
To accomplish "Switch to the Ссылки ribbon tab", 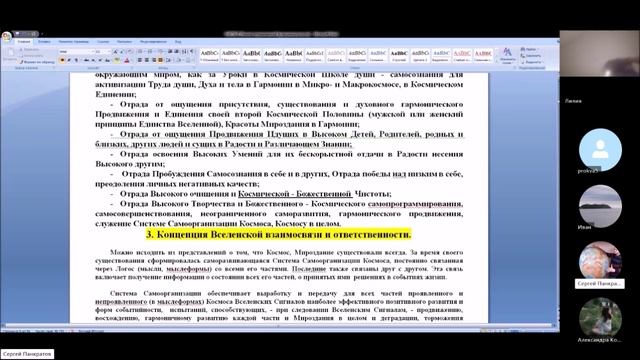I will [x=103, y=42].
